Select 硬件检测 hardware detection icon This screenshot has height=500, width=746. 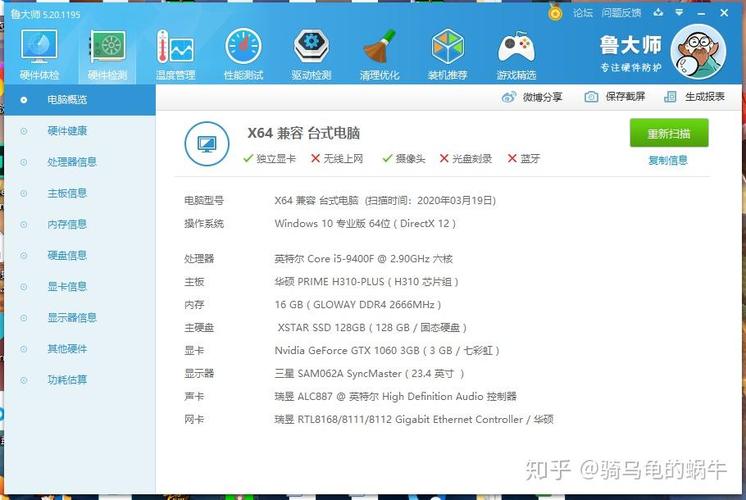pos(108,54)
